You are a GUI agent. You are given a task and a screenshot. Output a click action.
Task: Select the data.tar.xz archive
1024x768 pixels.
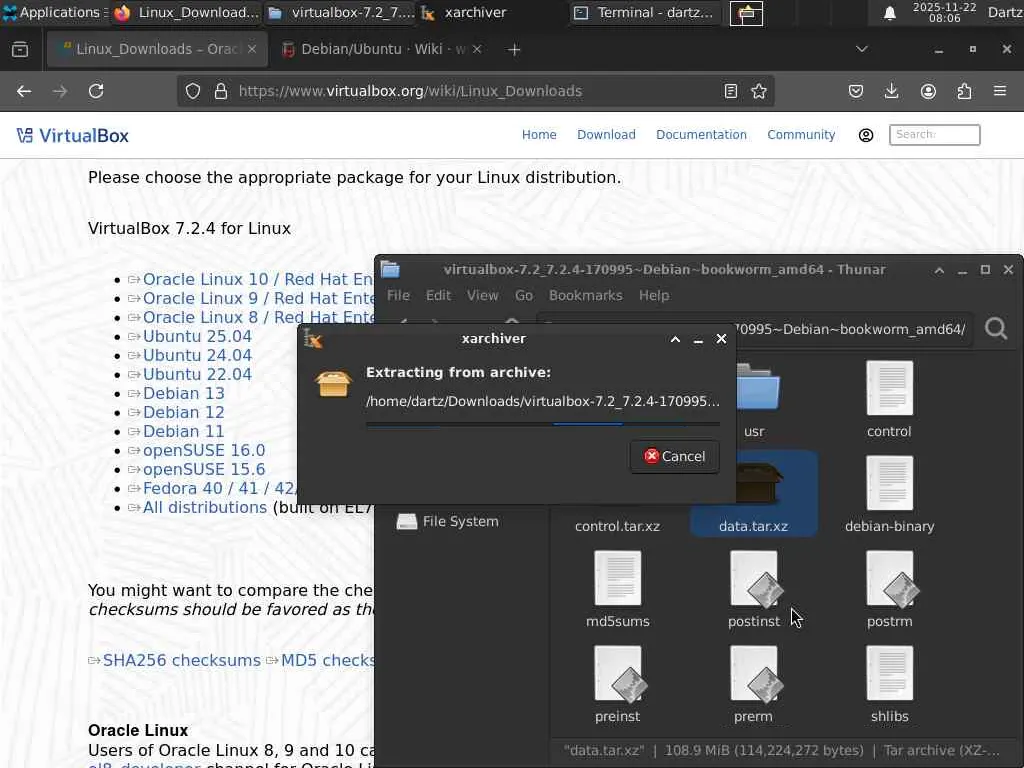754,493
